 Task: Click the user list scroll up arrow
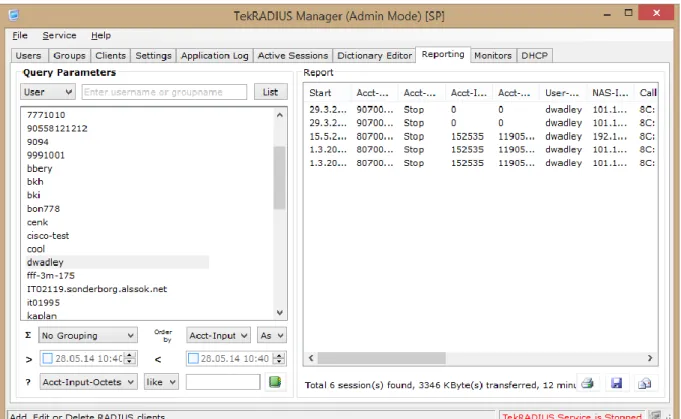pyautogui.click(x=279, y=115)
